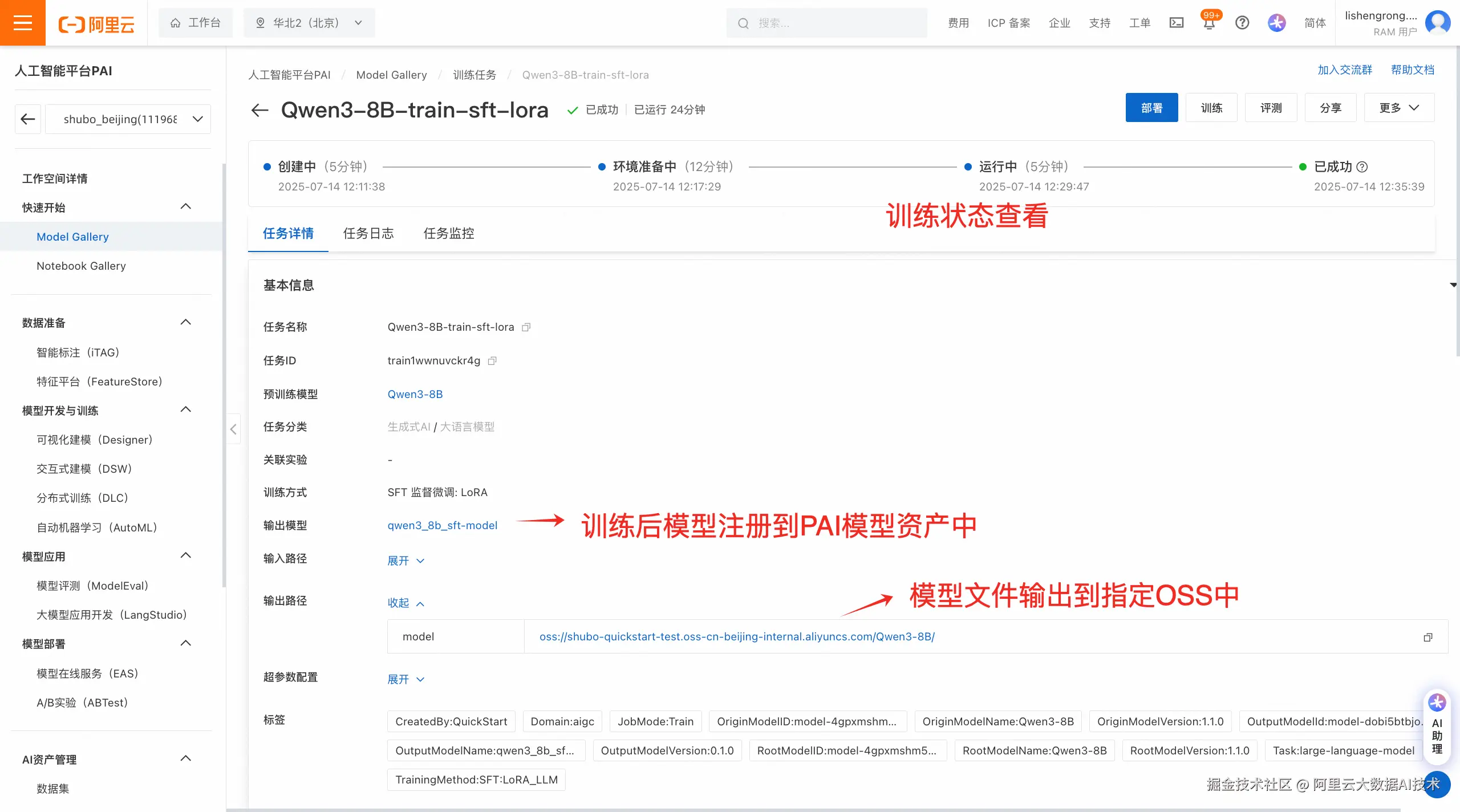Switch to the 任务日志 tab
Image resolution: width=1460 pixels, height=812 pixels.
368,233
